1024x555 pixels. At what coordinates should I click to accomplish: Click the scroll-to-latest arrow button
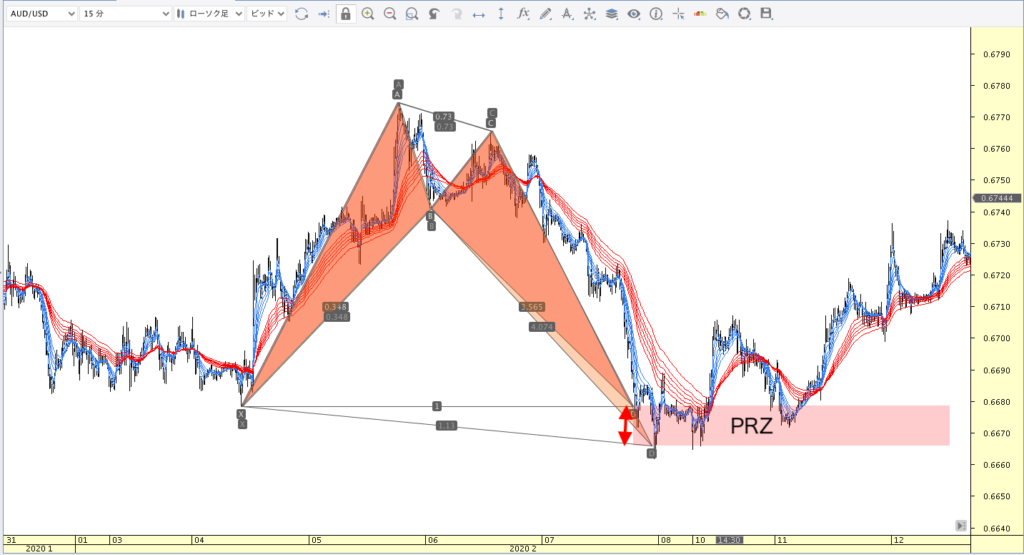[960, 525]
